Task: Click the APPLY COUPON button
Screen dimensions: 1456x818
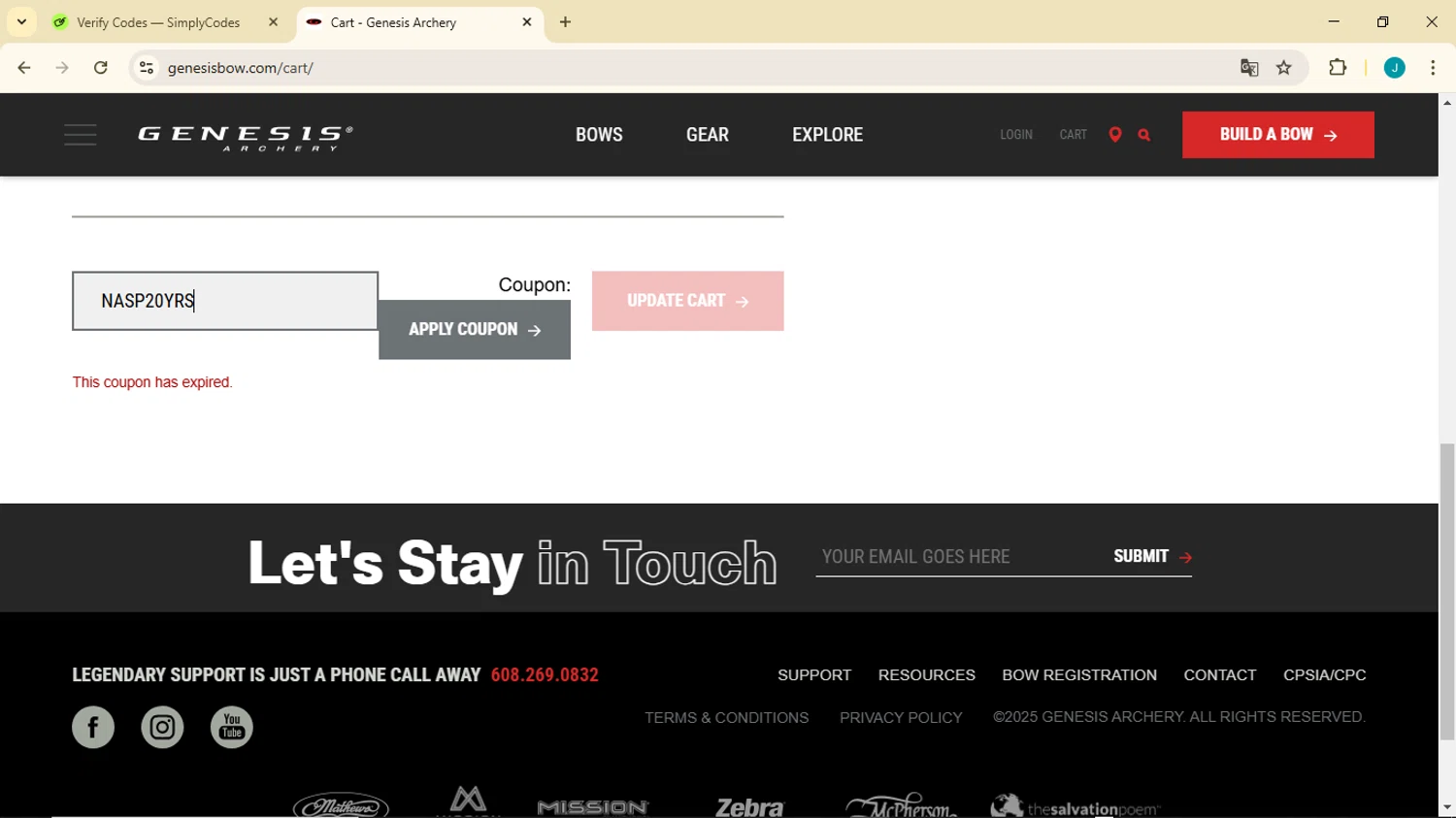Action: click(x=475, y=330)
